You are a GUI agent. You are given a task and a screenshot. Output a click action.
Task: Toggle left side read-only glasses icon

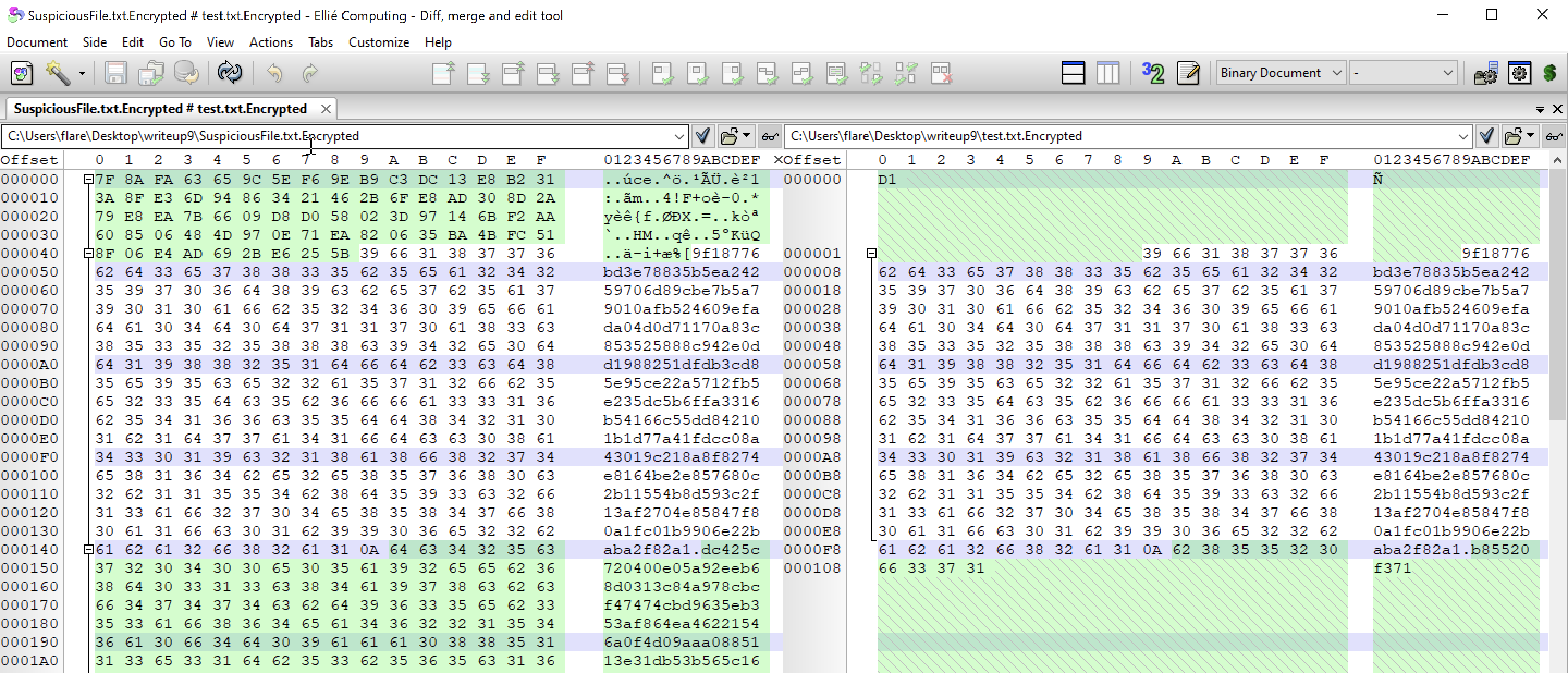(770, 136)
